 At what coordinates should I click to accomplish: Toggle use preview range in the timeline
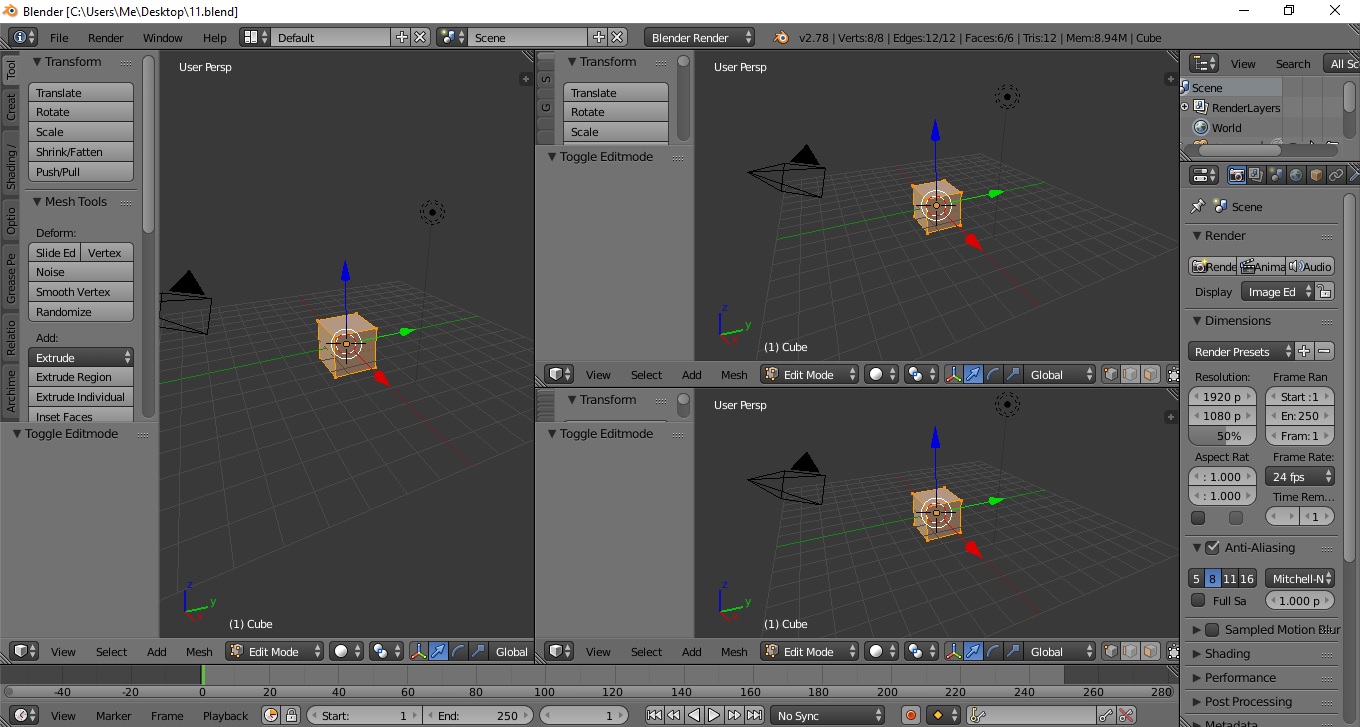(271, 715)
